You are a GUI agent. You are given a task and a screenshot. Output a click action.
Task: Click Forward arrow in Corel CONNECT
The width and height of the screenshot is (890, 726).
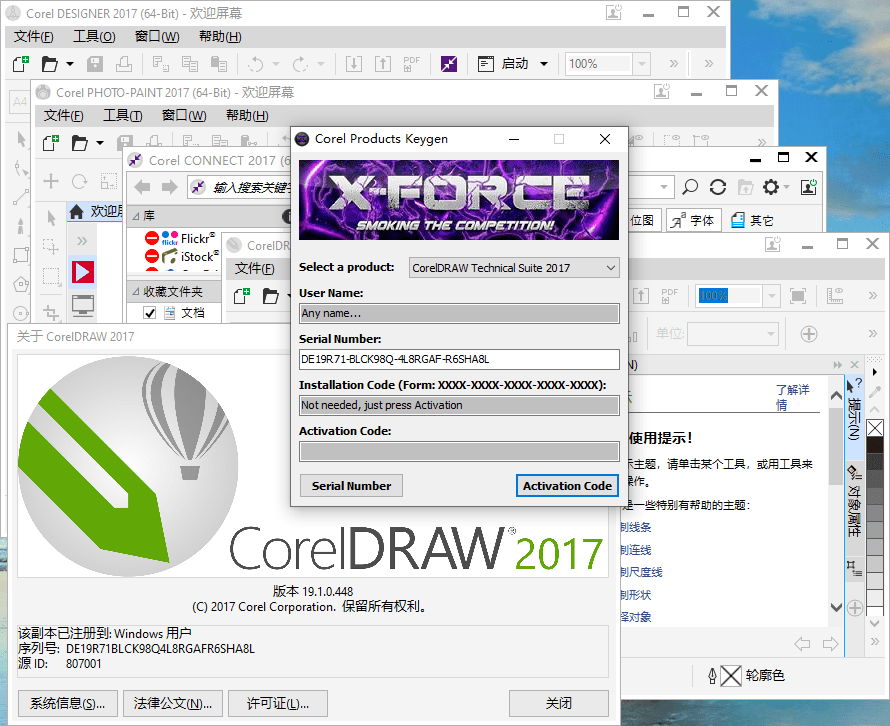(169, 187)
